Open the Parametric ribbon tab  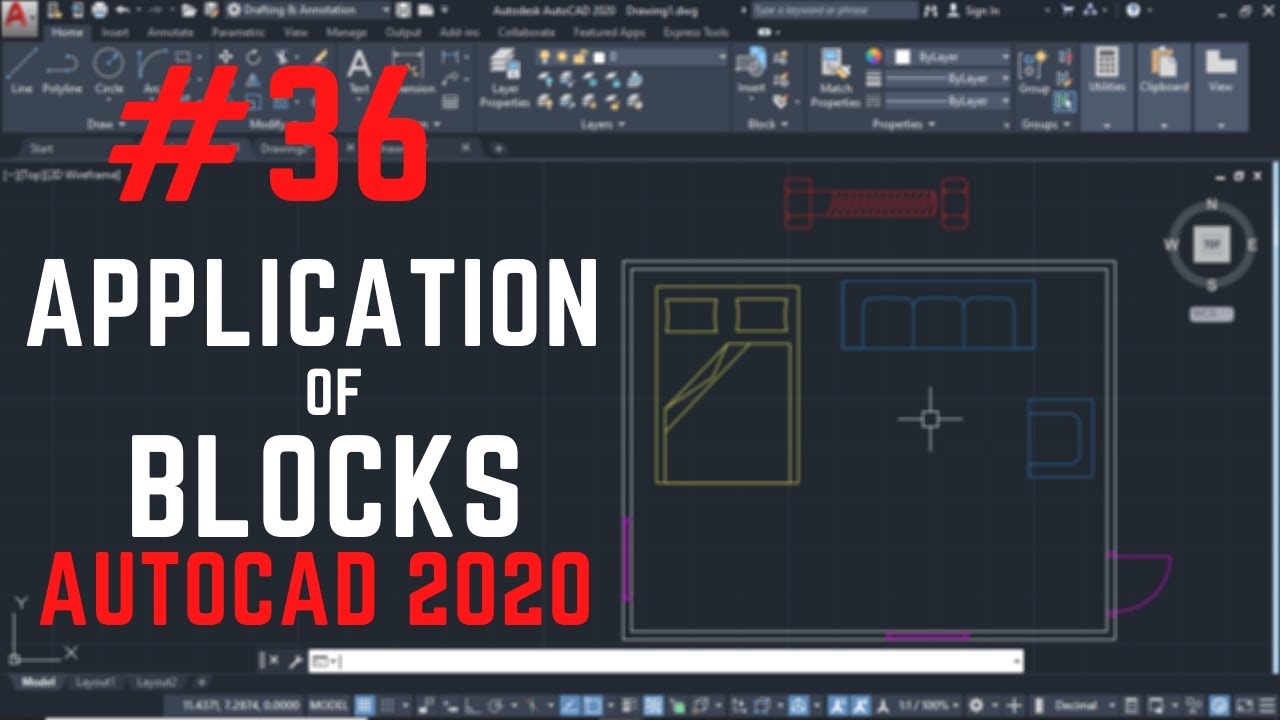click(237, 32)
